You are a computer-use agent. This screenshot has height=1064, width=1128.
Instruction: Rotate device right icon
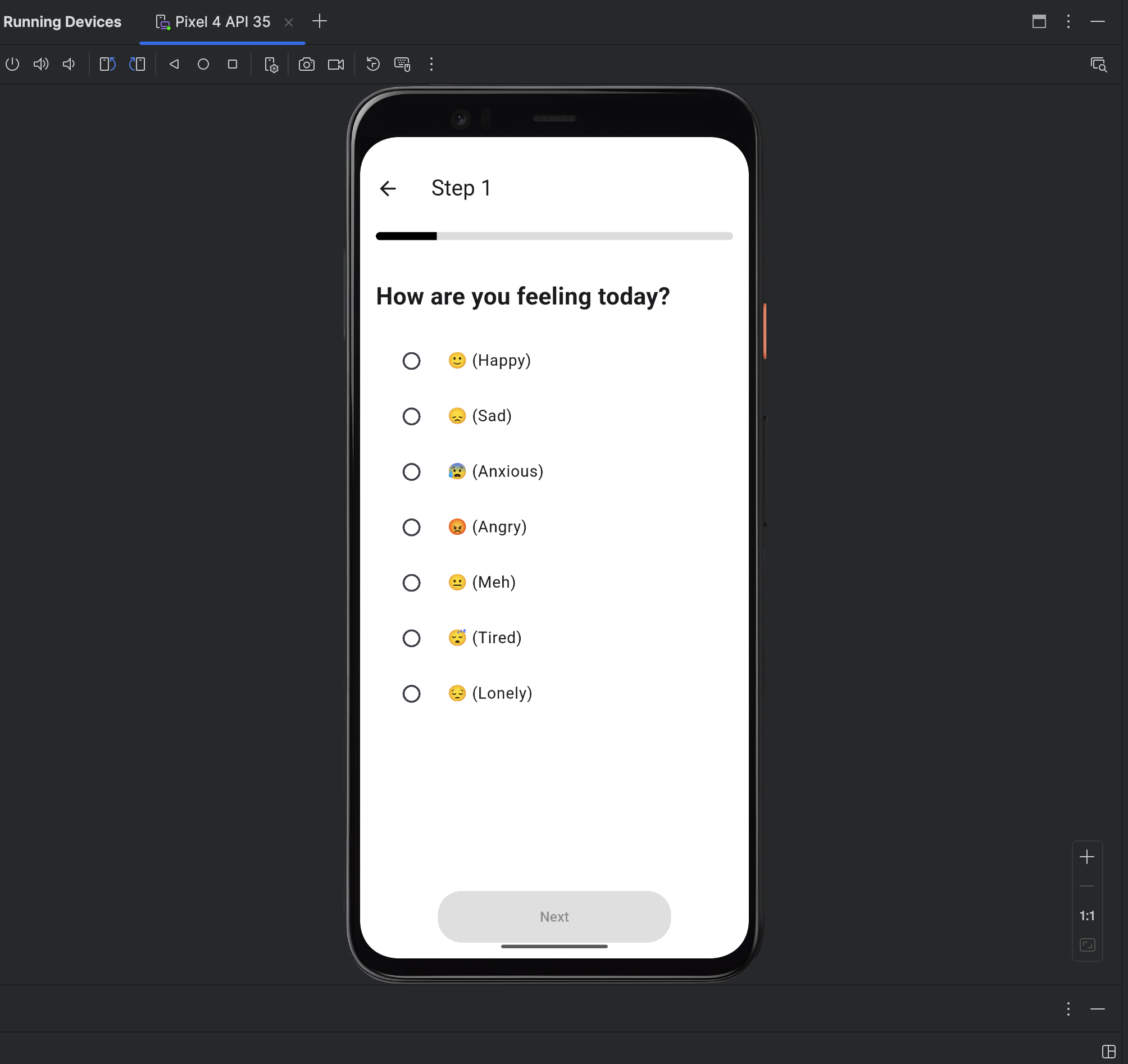point(137,64)
